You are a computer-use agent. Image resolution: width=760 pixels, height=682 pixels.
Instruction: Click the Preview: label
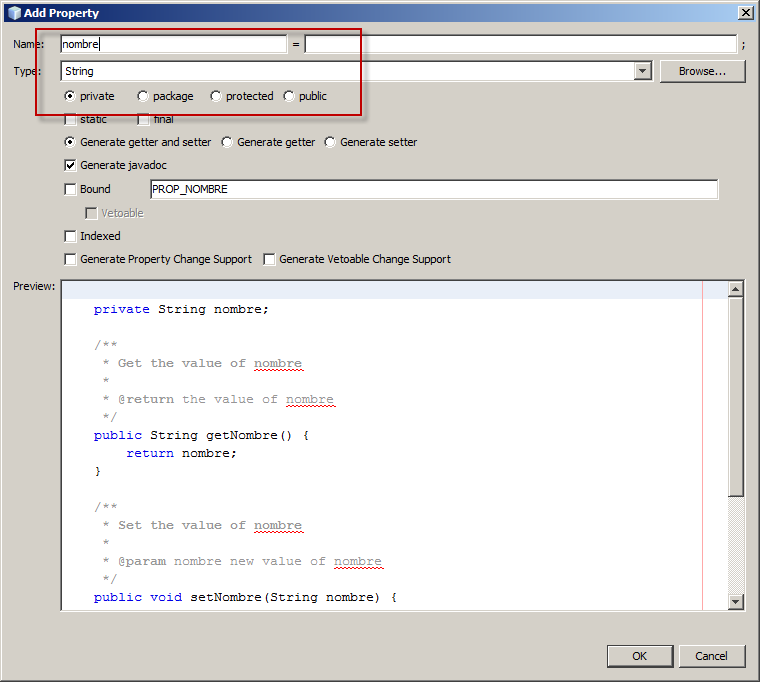tap(34, 286)
